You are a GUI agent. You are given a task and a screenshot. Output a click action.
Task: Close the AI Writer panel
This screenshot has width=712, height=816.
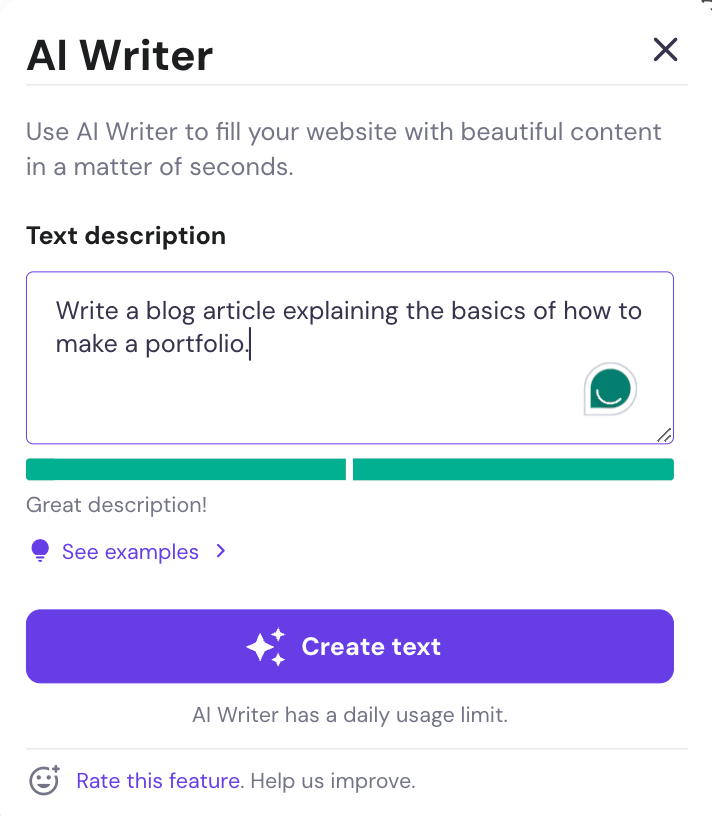(x=665, y=50)
